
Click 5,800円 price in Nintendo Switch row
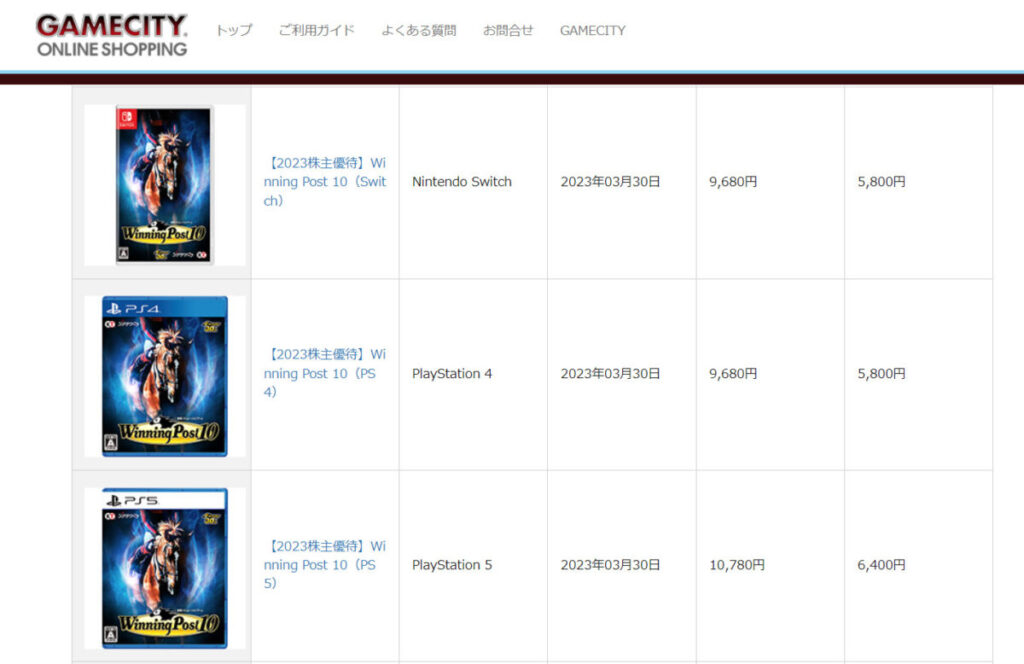pyautogui.click(x=881, y=182)
